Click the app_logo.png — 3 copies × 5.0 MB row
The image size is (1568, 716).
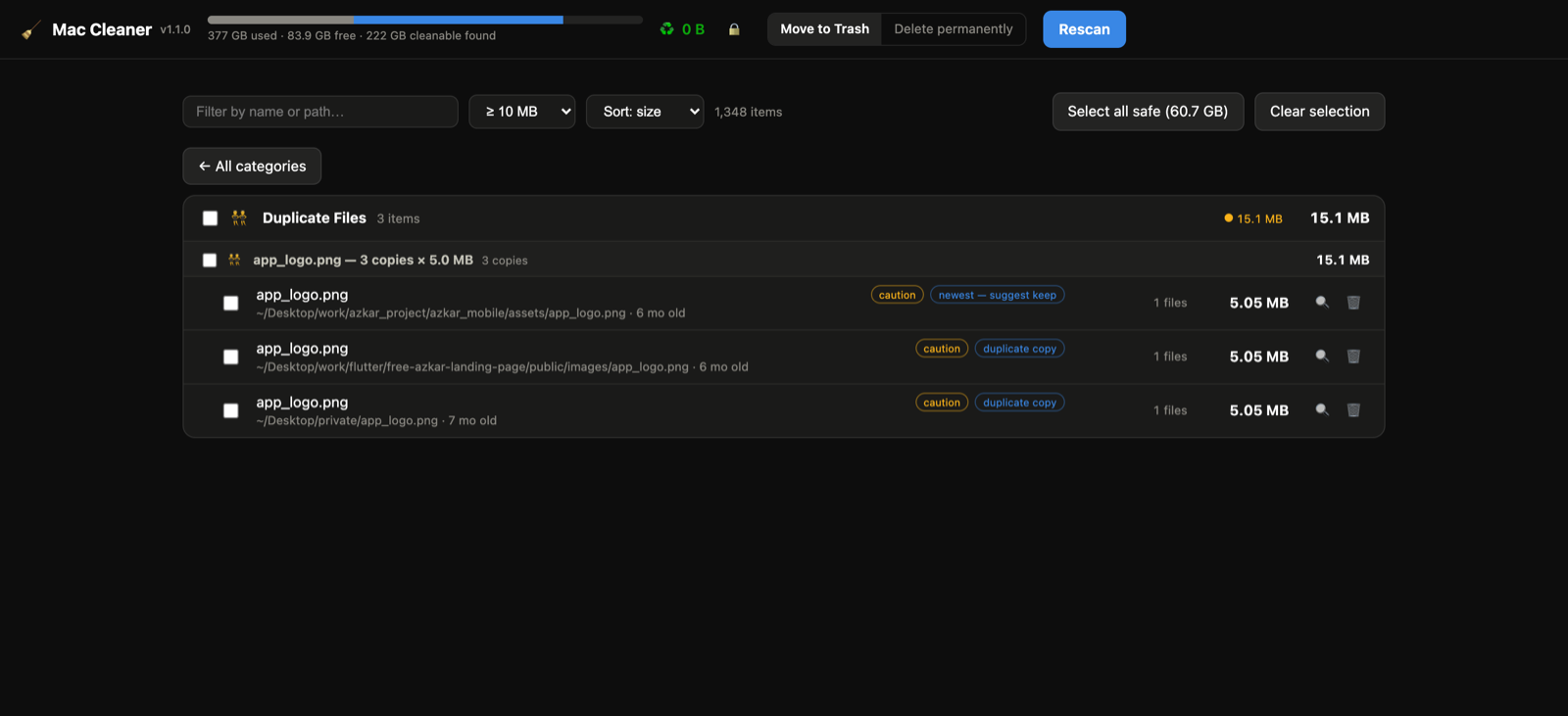tap(784, 260)
